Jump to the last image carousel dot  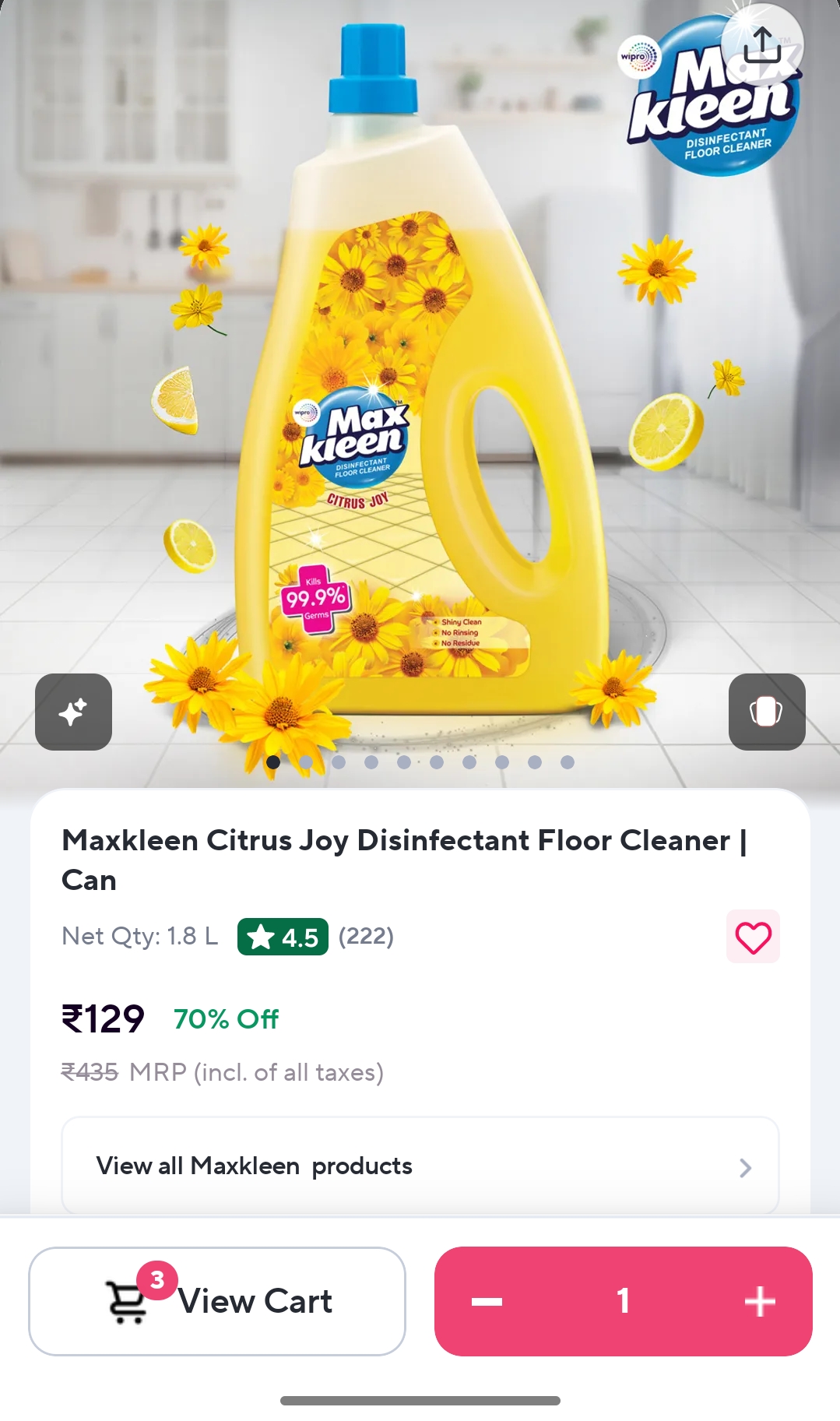click(568, 762)
